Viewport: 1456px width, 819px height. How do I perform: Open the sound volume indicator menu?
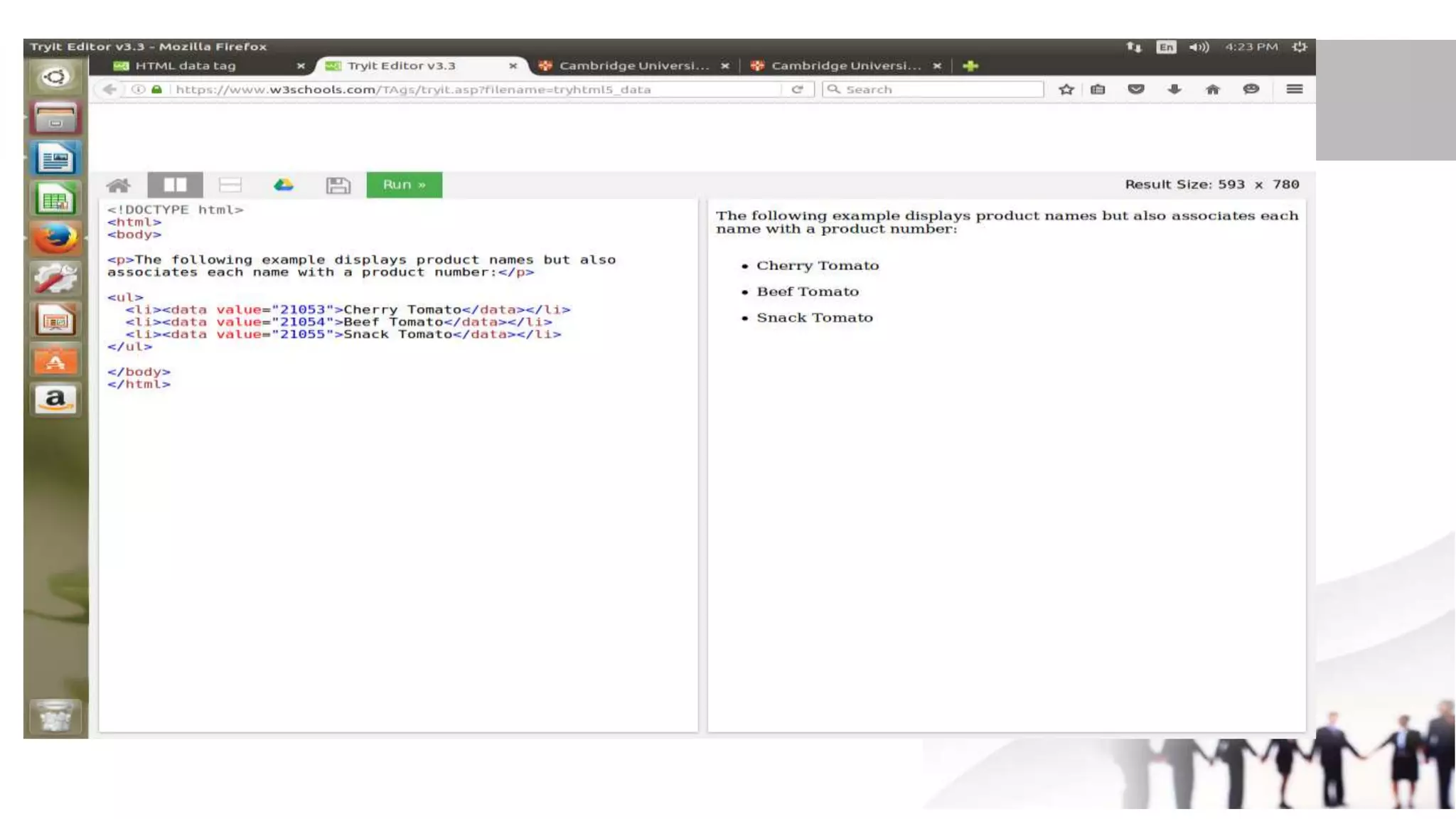point(1199,47)
